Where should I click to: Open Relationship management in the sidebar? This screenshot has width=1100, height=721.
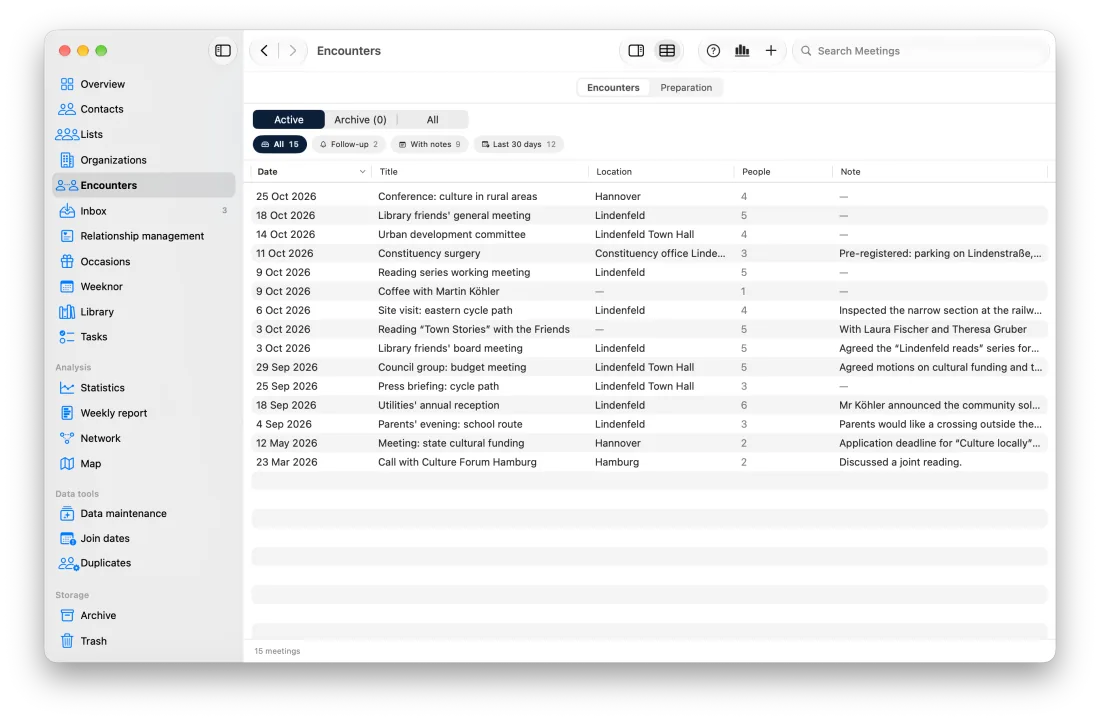tap(144, 236)
